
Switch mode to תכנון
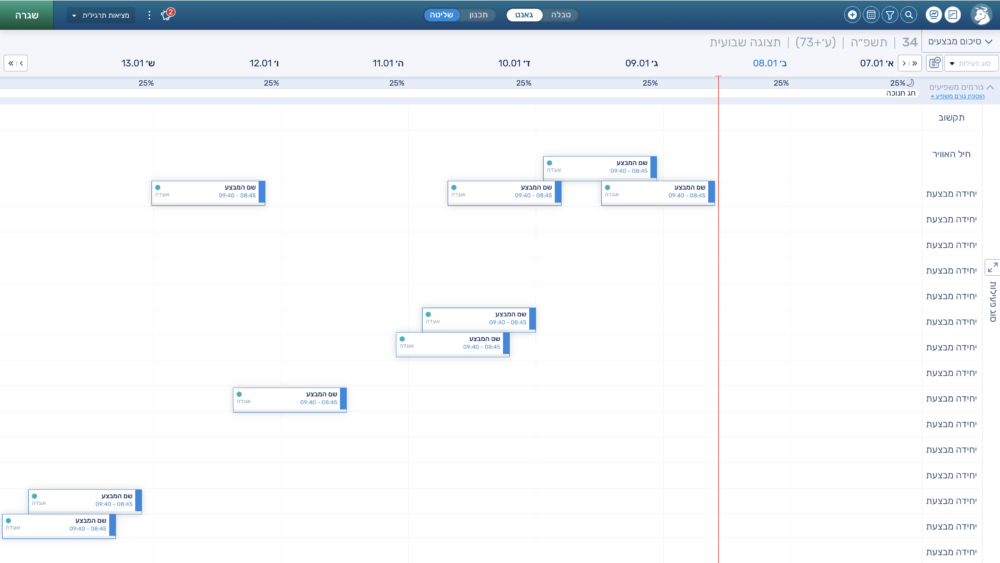(478, 15)
